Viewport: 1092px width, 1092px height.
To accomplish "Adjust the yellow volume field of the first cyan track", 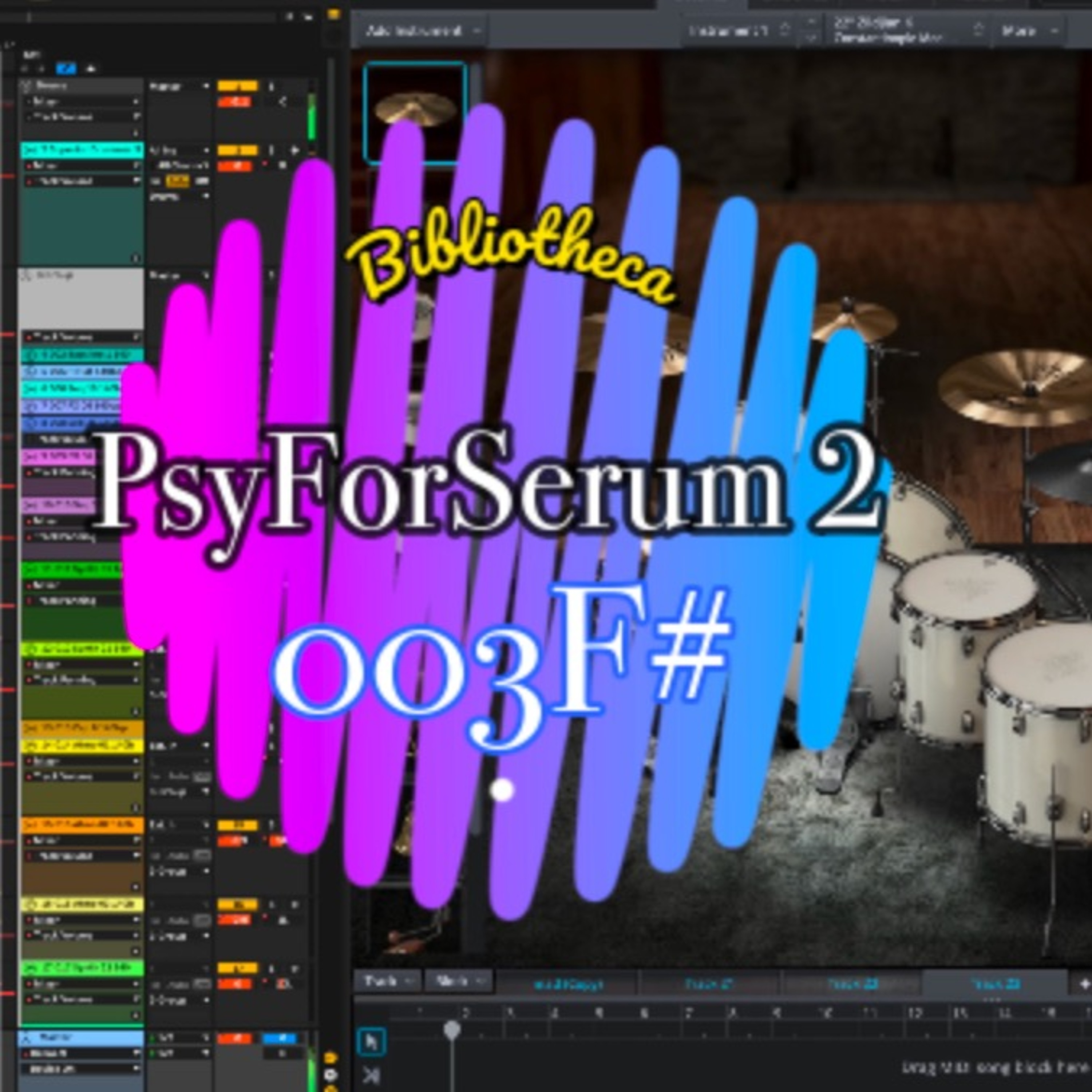I will click(x=237, y=150).
